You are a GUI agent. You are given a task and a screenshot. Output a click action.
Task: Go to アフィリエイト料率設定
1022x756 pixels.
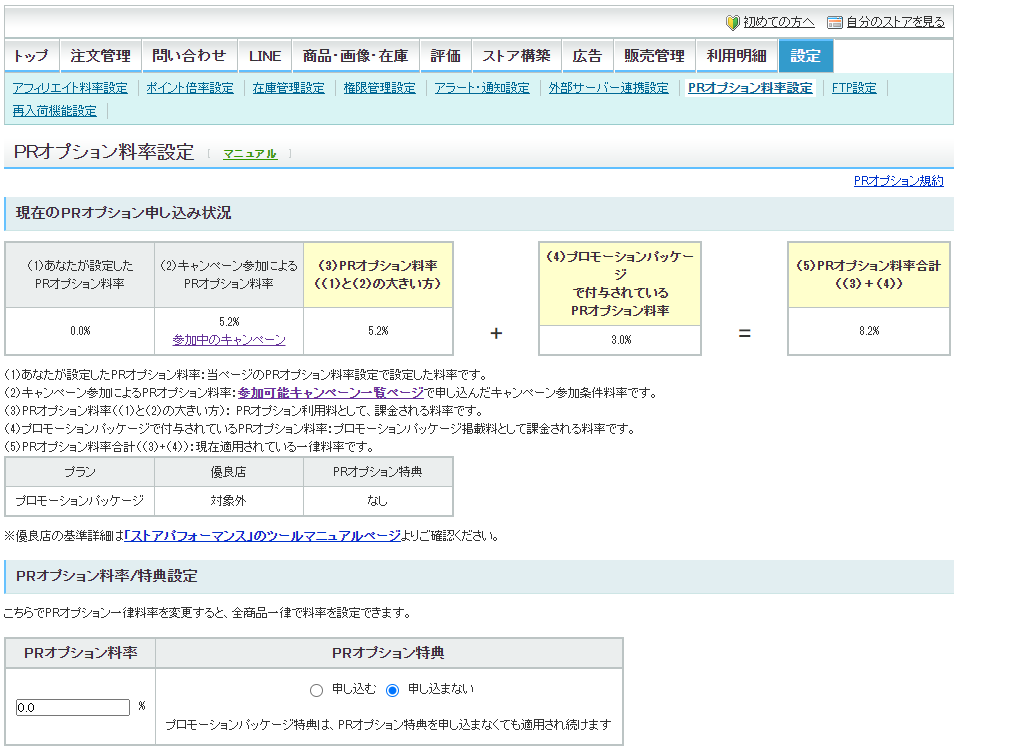(x=69, y=88)
